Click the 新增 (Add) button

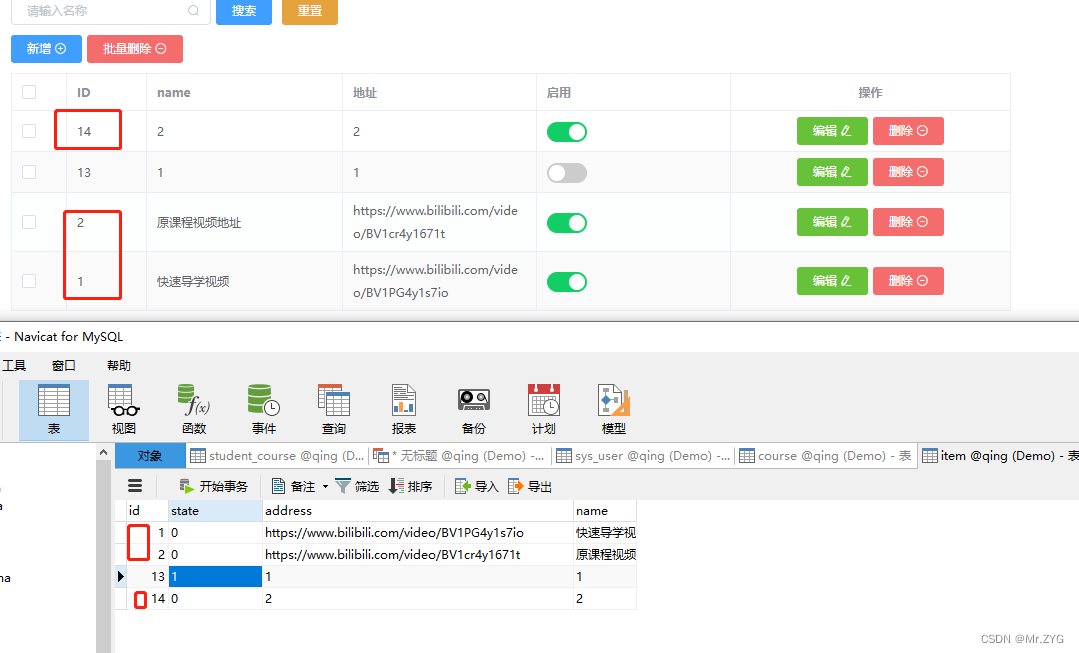click(46, 48)
